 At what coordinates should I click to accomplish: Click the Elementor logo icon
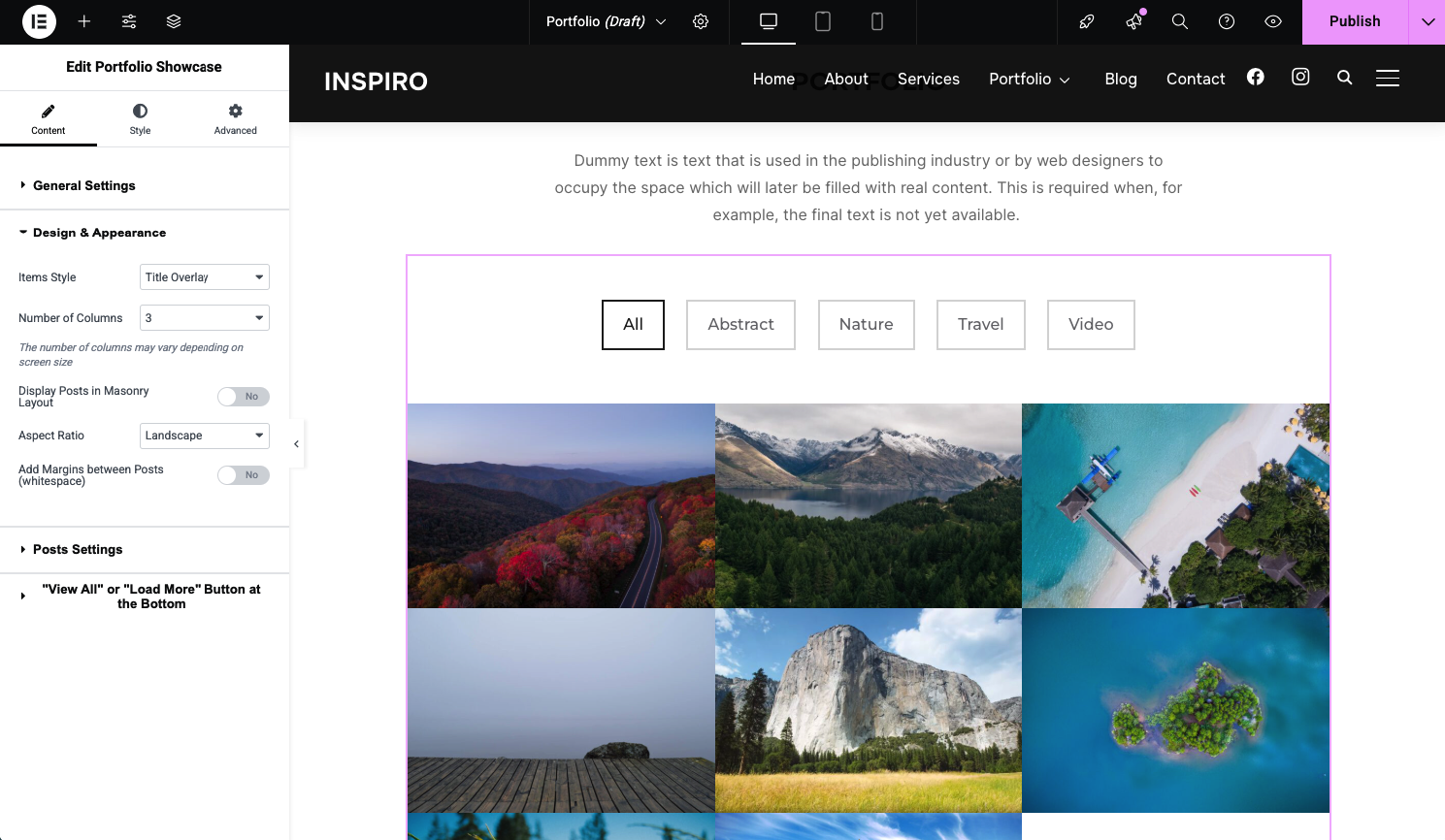pos(39,21)
